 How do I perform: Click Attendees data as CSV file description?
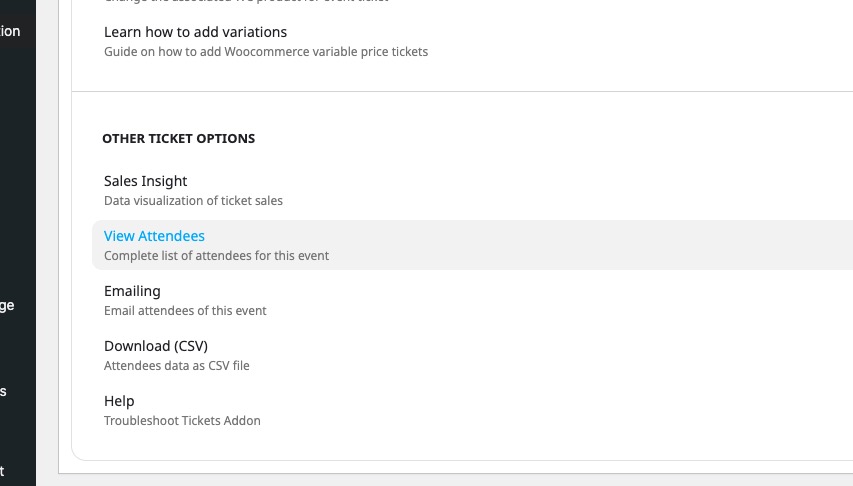tap(176, 366)
